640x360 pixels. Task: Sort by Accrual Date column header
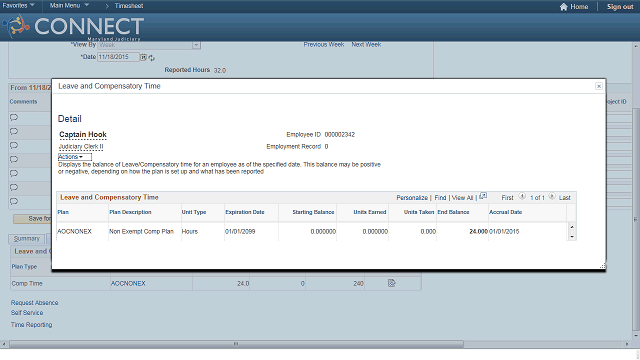point(505,212)
